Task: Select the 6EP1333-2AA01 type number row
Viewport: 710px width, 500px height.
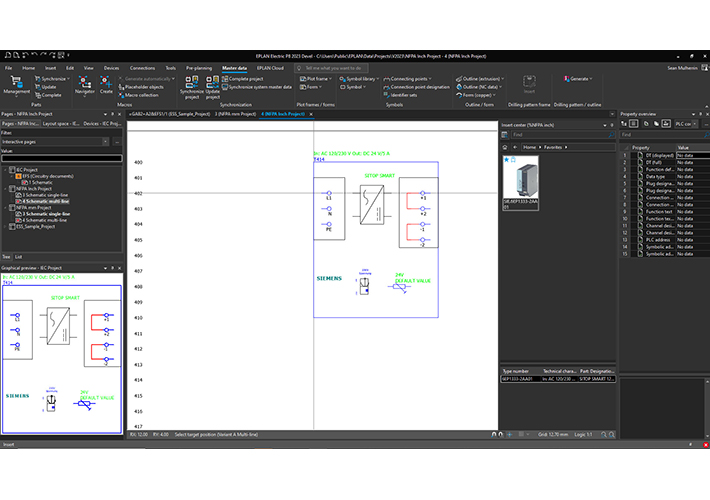Action: pos(558,379)
